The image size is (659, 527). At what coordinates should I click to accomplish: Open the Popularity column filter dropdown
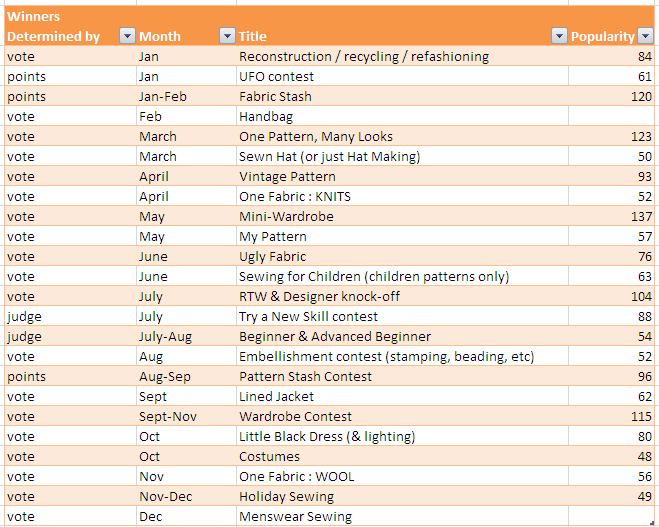coord(645,36)
